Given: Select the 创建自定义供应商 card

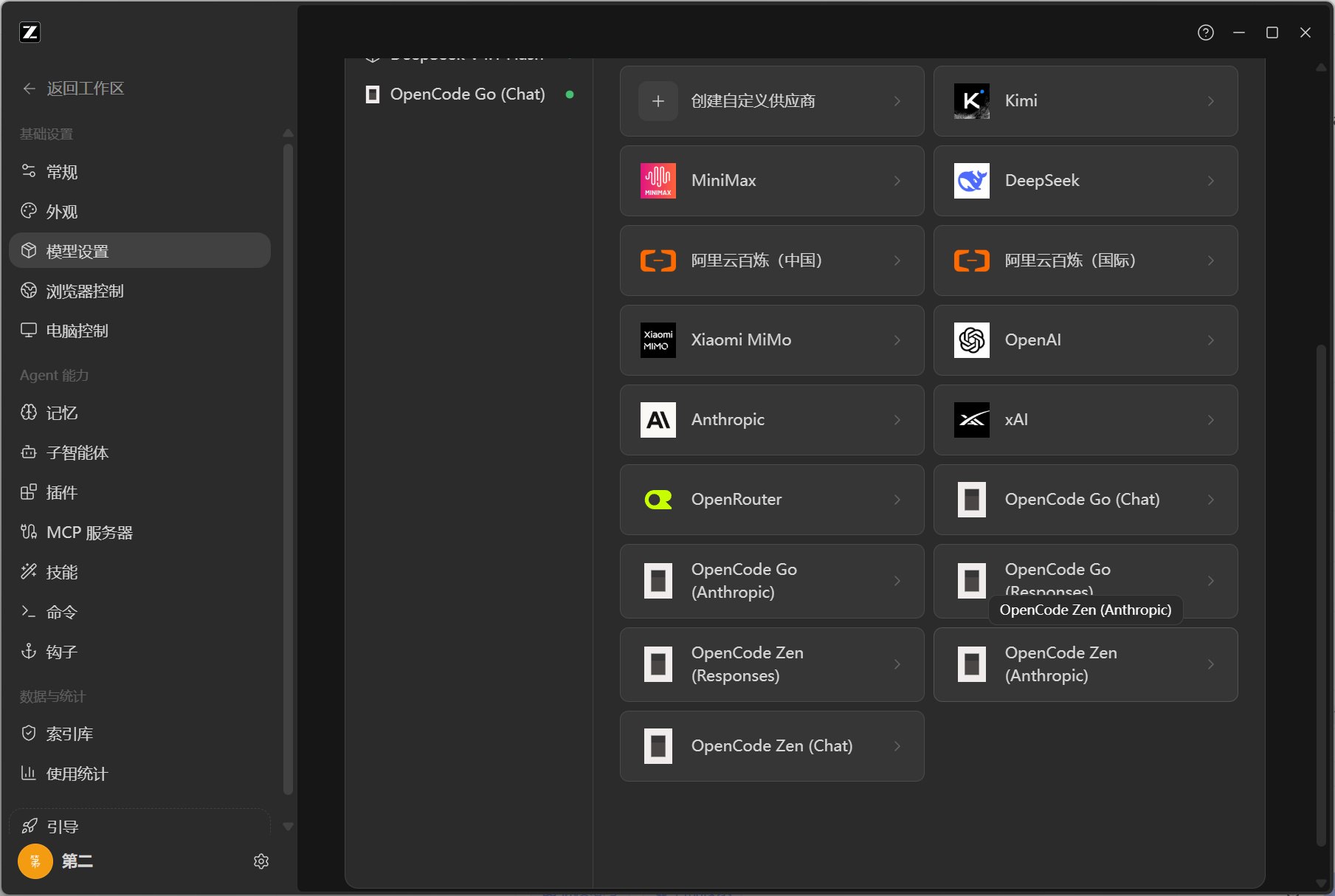Looking at the screenshot, I should pos(772,101).
